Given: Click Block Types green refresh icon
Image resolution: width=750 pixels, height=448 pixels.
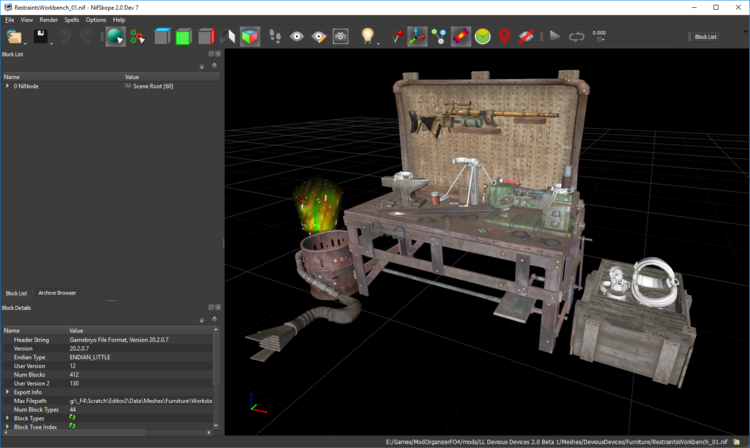Looking at the screenshot, I should 72,417.
